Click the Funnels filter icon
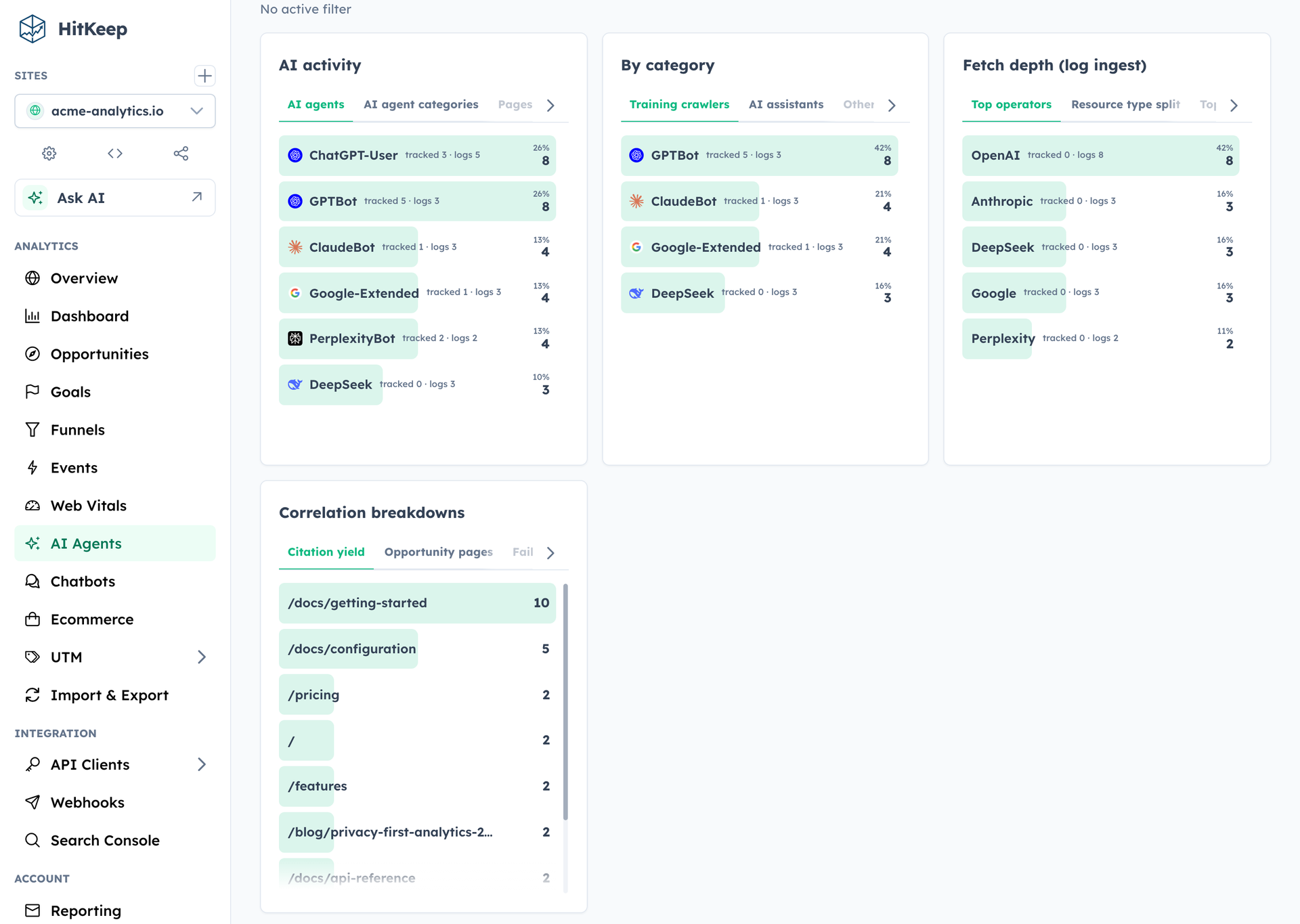The width and height of the screenshot is (1300, 924). [x=32, y=430]
